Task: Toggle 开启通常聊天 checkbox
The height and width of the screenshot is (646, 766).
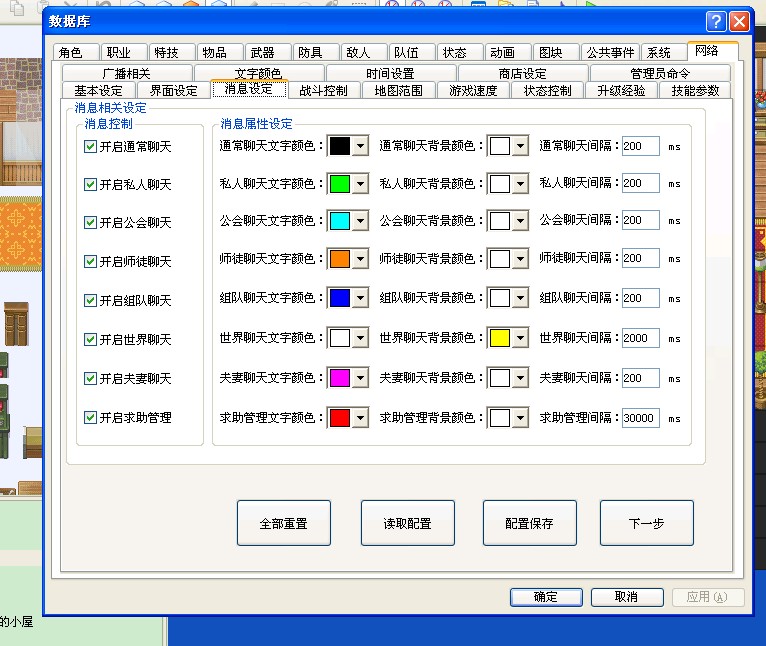Action: point(90,147)
